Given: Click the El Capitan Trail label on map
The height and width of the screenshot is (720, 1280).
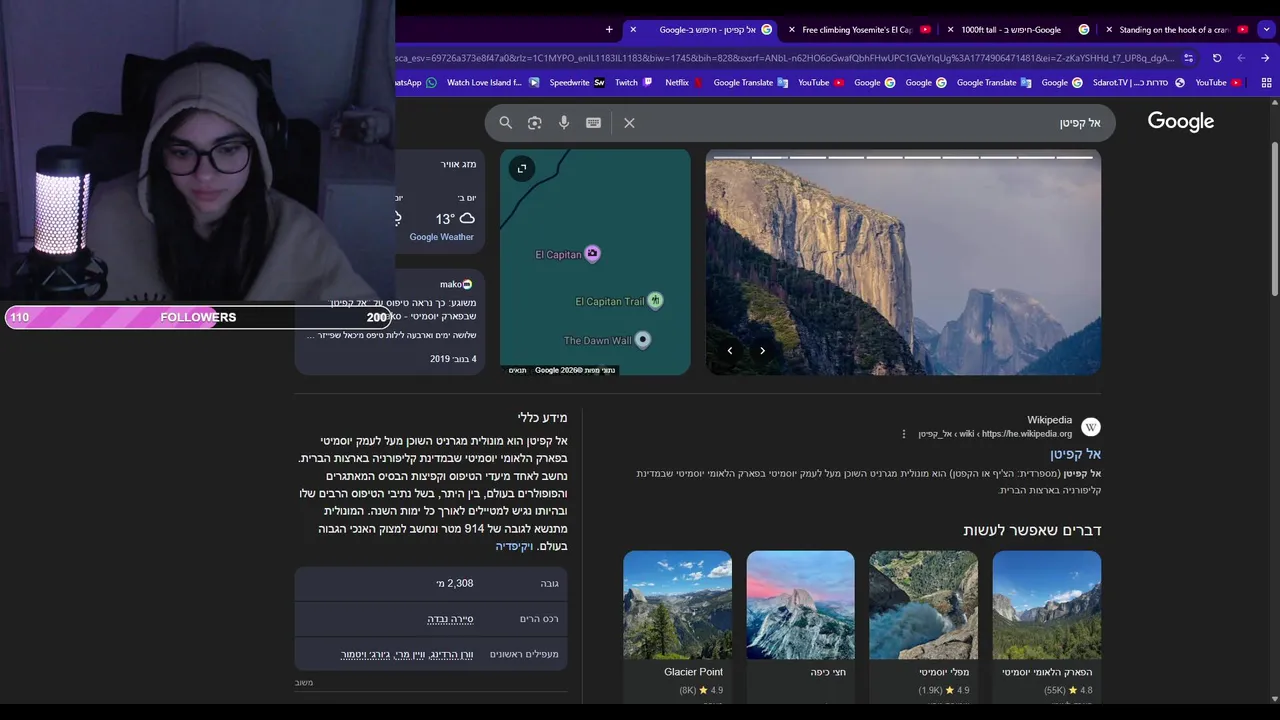Looking at the screenshot, I should pos(610,301).
